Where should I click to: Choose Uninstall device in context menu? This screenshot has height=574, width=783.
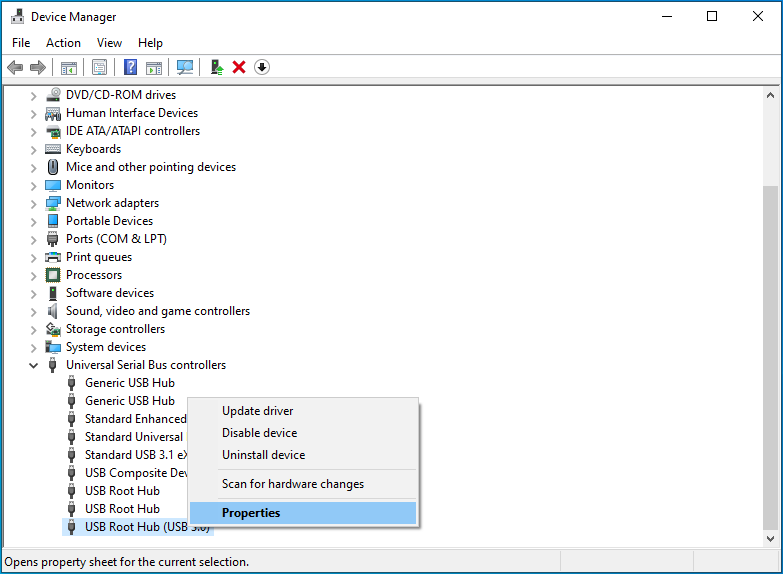[263, 455]
